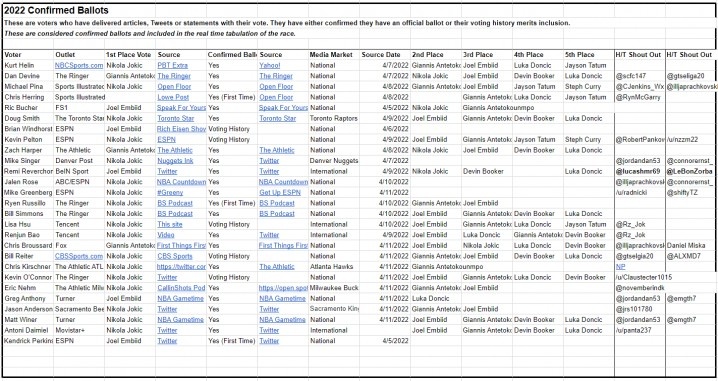Open Mike Singer's Nuggets Ink link
718x381 pixels.
pyautogui.click(x=175, y=161)
